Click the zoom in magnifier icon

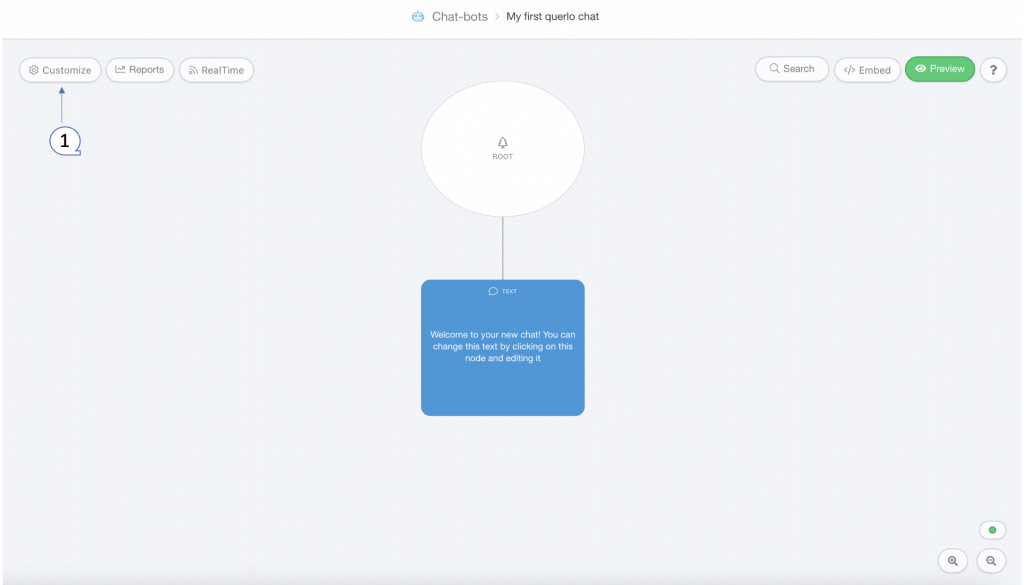point(953,561)
